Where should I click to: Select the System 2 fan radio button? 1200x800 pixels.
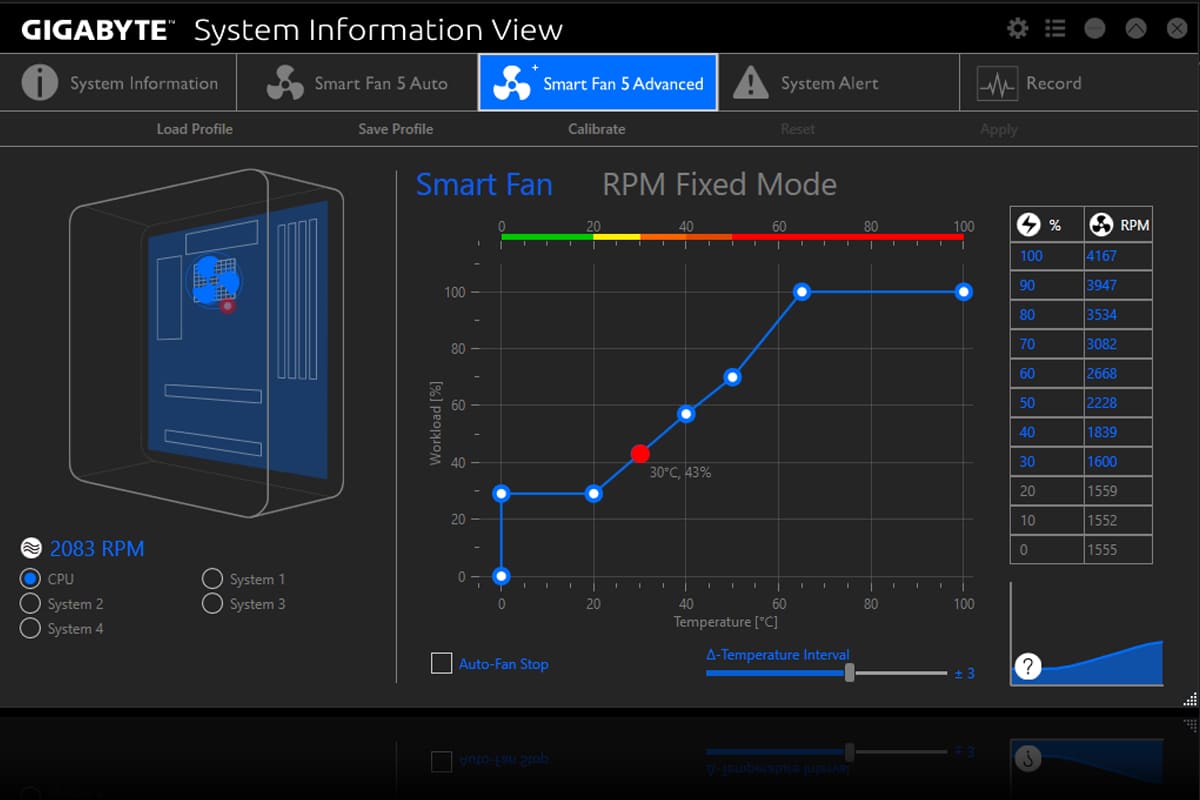click(30, 603)
